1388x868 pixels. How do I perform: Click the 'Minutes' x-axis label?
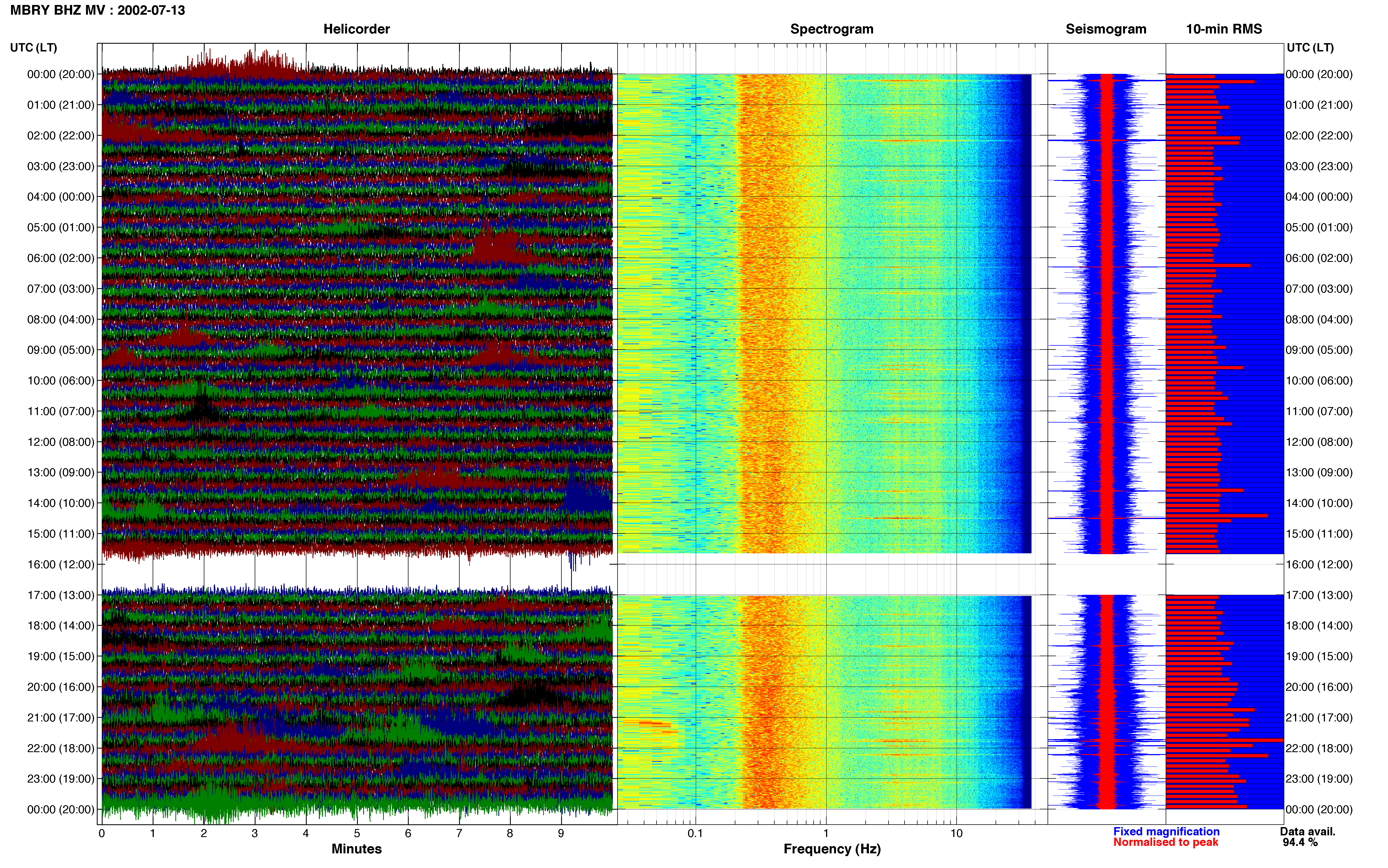(356, 849)
